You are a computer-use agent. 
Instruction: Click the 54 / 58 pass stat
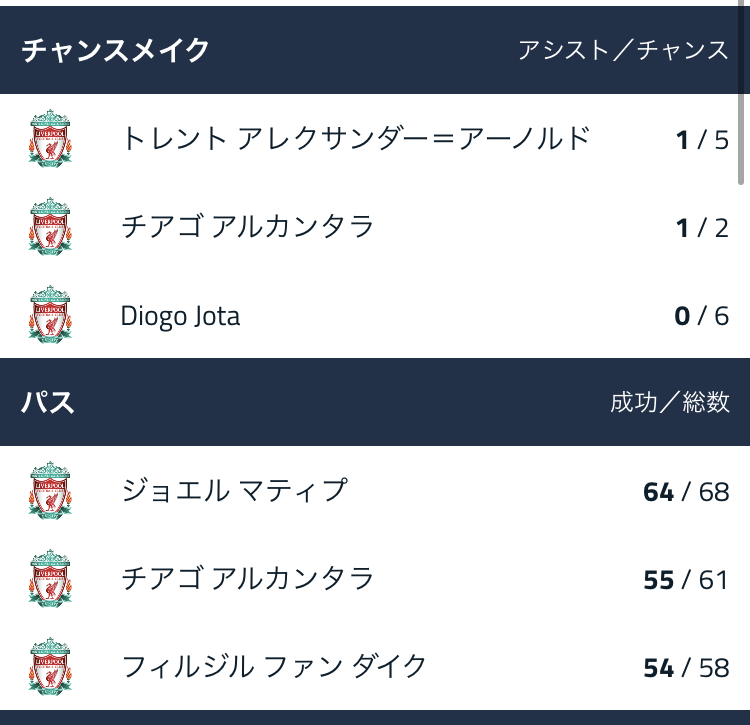coord(686,668)
